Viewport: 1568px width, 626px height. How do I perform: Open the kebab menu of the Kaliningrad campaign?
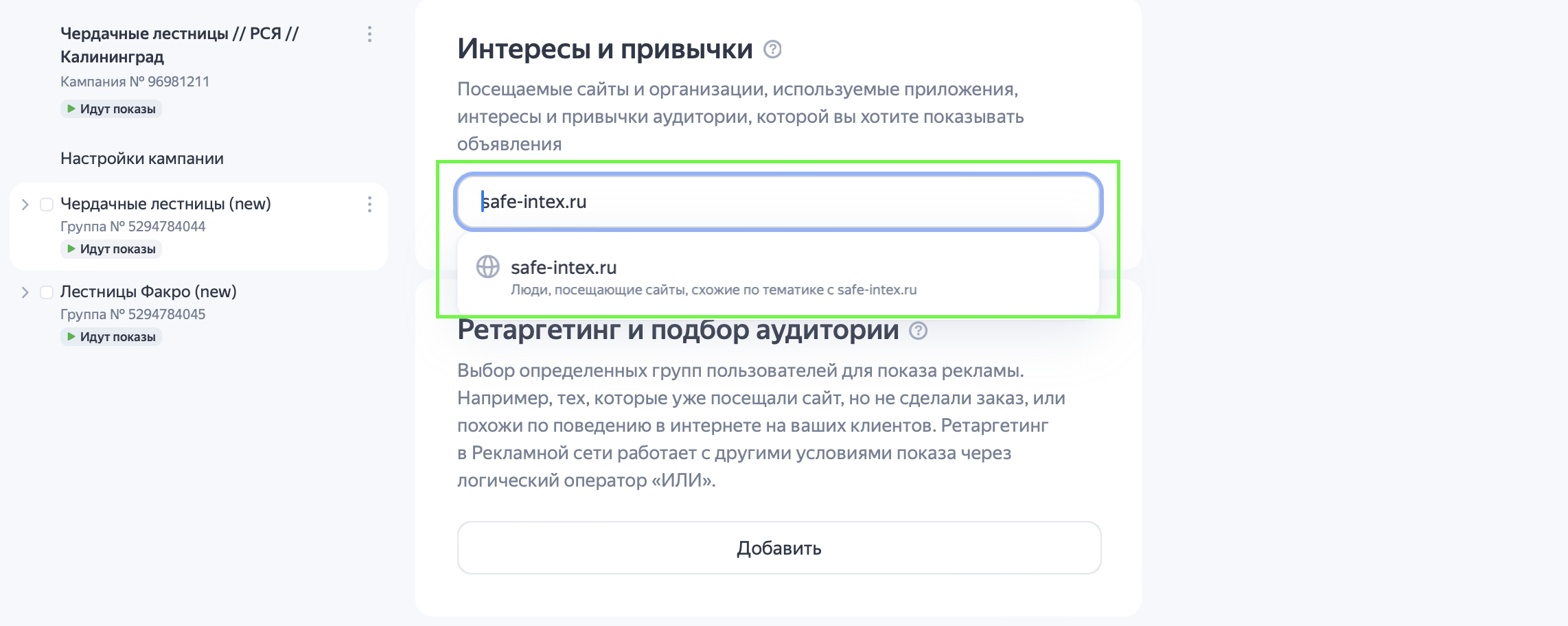pos(369,34)
